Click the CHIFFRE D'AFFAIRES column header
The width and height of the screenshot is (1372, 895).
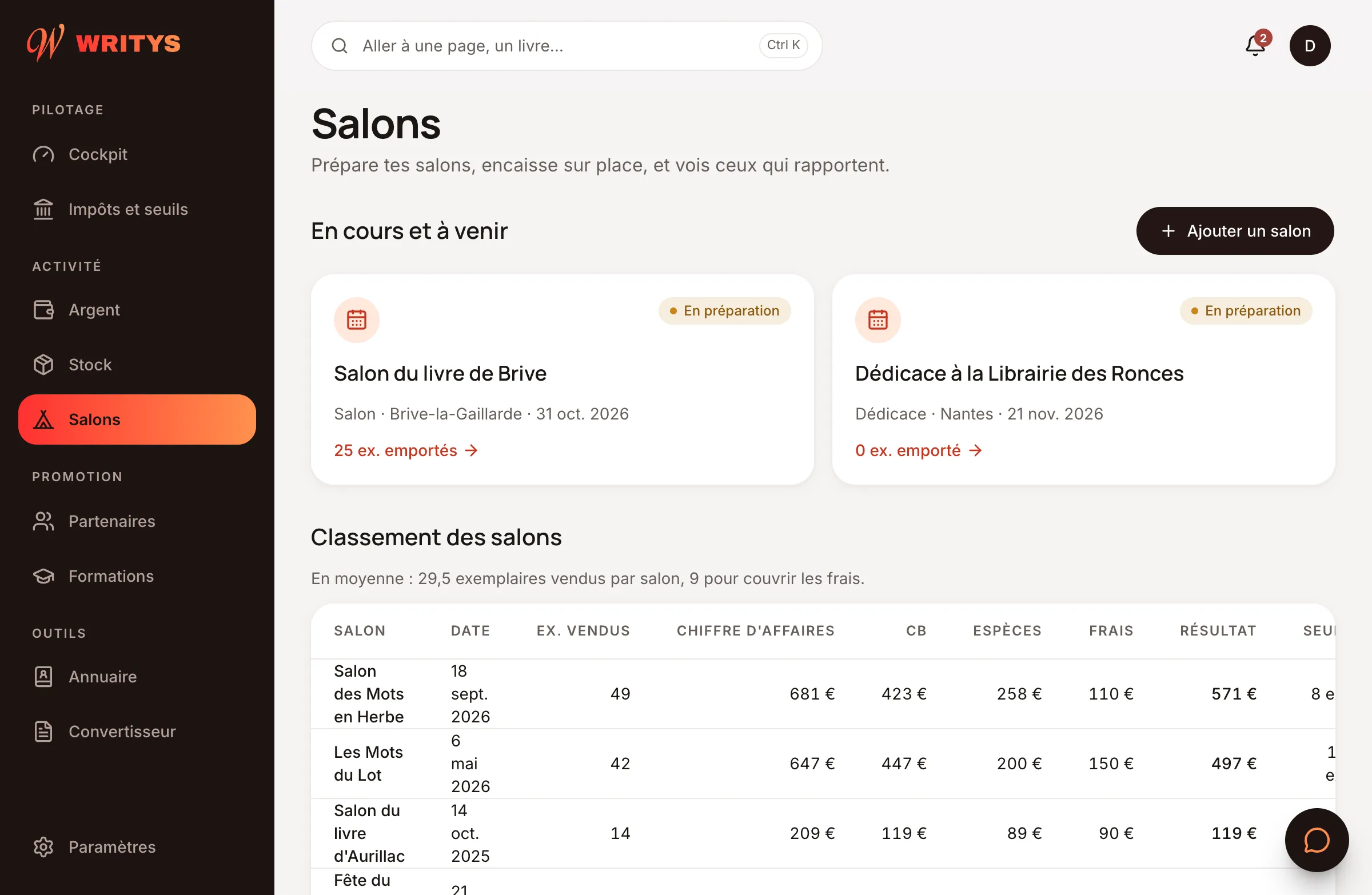tap(756, 631)
